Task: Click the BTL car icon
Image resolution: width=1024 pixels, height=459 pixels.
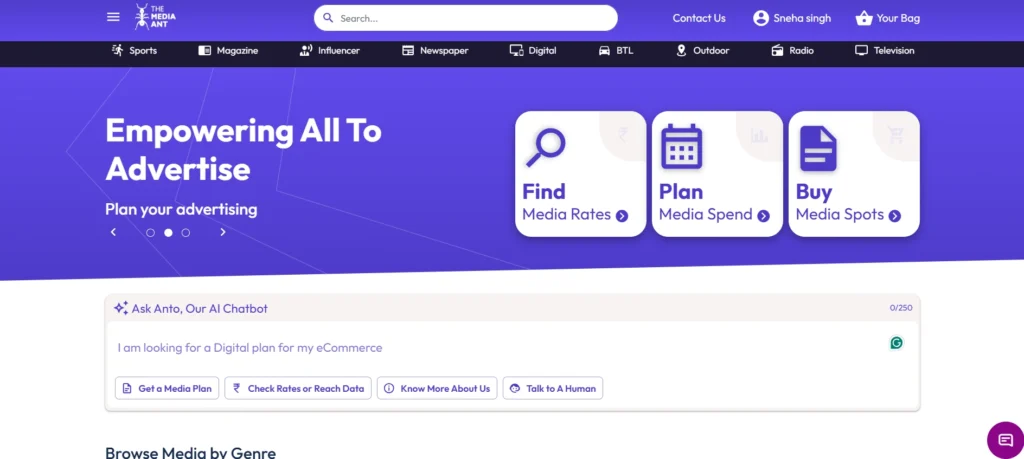Action: [x=605, y=50]
